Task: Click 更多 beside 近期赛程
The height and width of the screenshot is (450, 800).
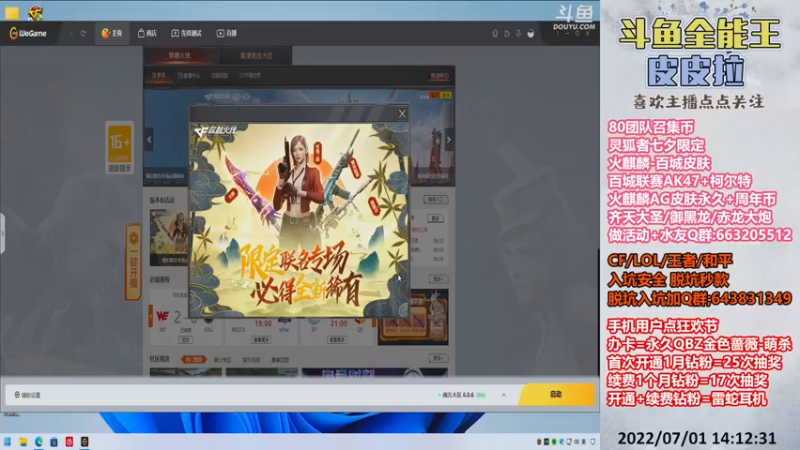Action: point(438,279)
